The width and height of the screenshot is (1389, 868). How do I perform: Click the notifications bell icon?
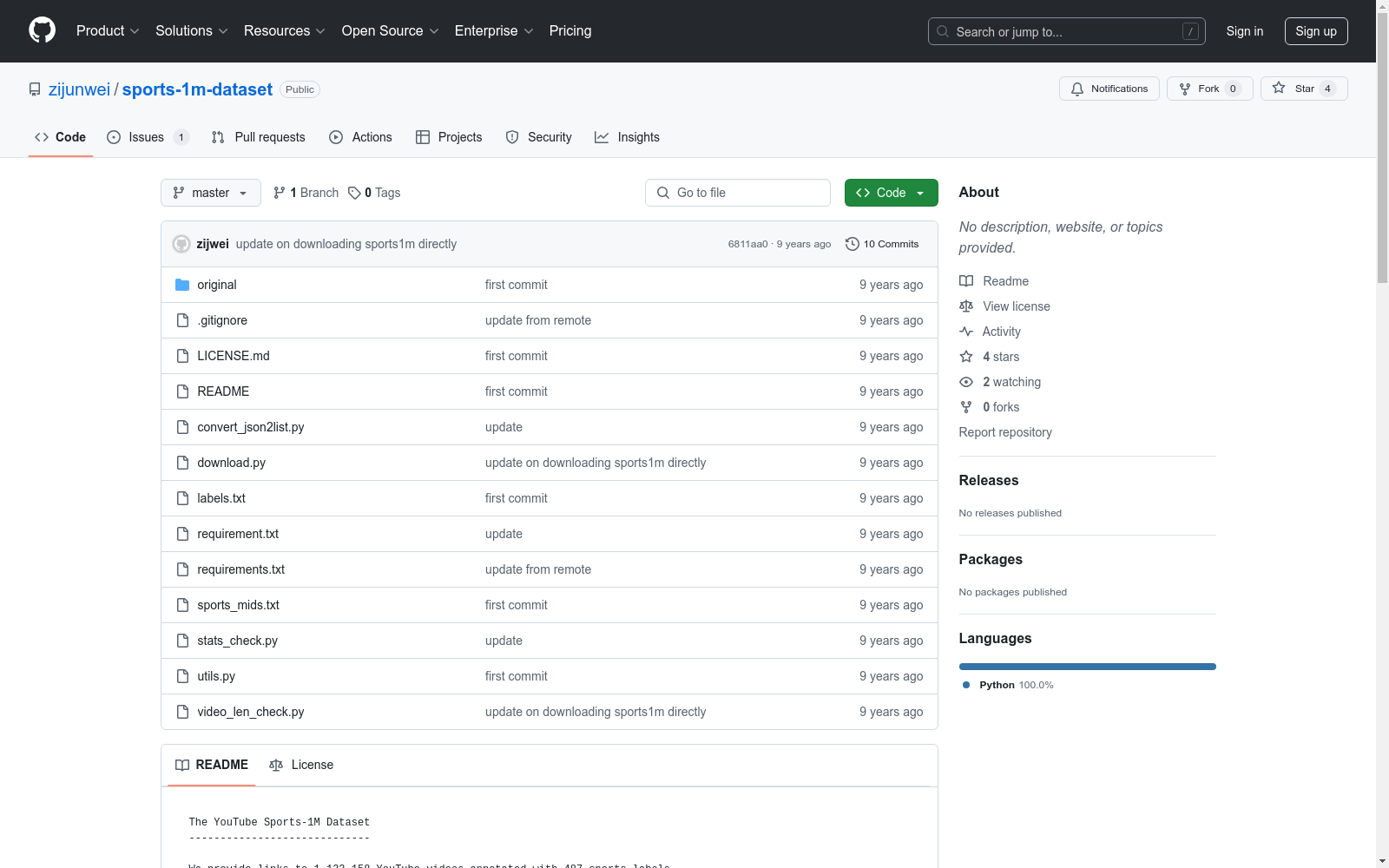[1077, 89]
